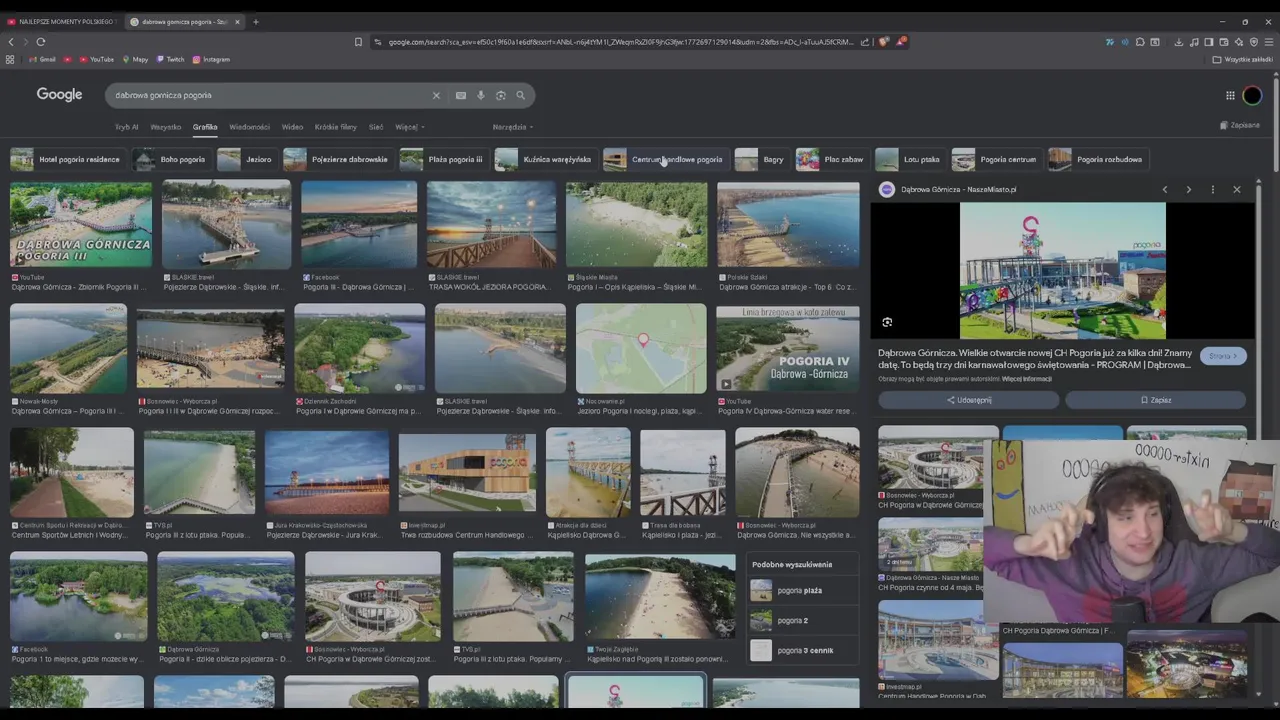Open the Wszystkie zakładki folder

(1242, 59)
